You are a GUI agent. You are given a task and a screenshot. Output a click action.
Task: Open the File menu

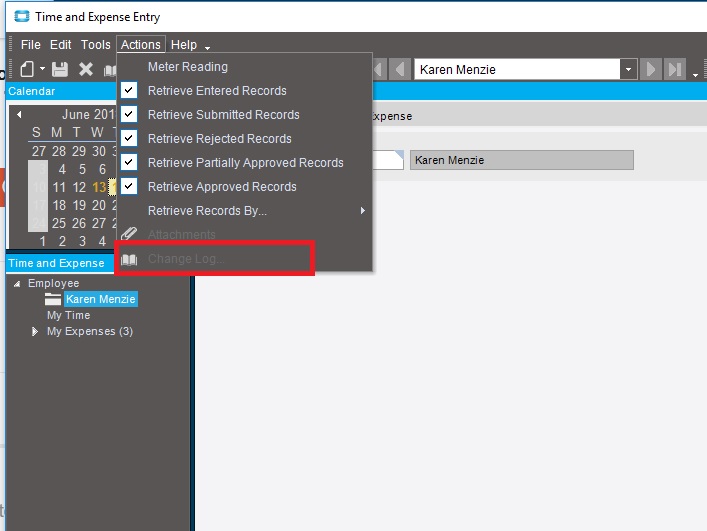31,45
